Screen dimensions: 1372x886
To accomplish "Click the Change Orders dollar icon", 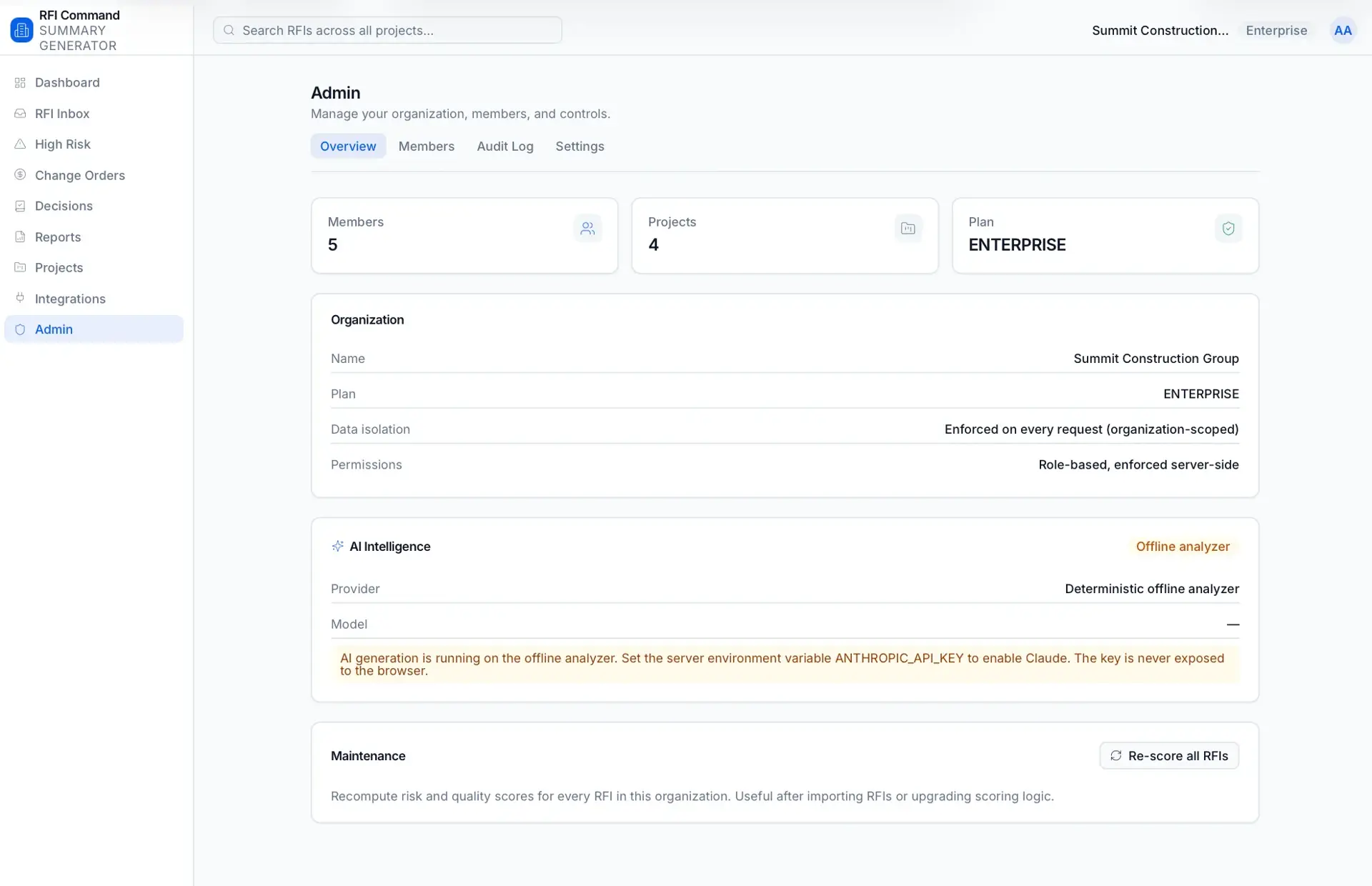I will click(20, 175).
